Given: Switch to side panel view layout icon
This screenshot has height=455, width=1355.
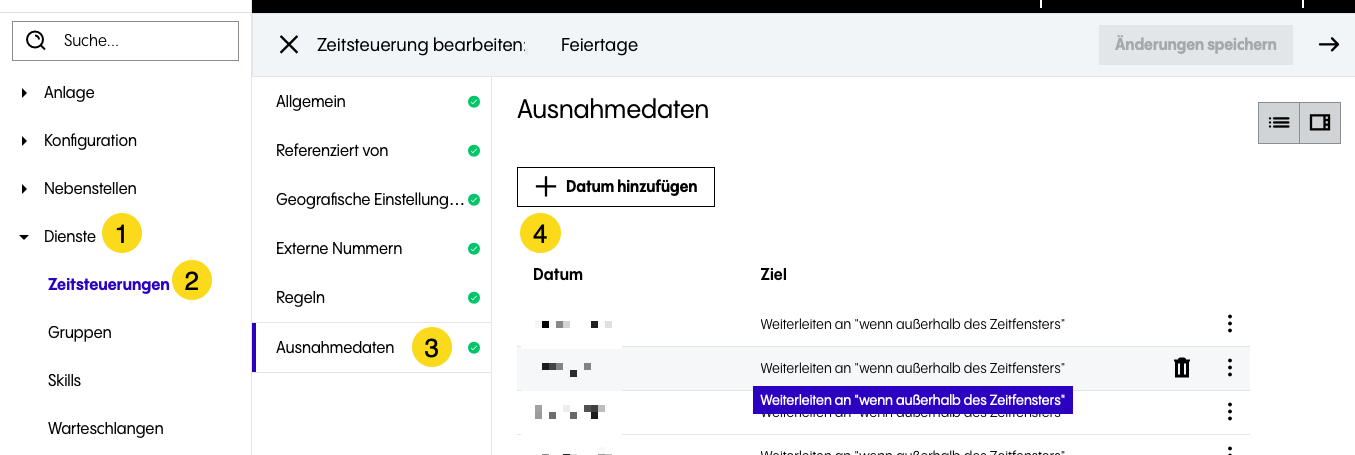Looking at the screenshot, I should coord(1320,123).
